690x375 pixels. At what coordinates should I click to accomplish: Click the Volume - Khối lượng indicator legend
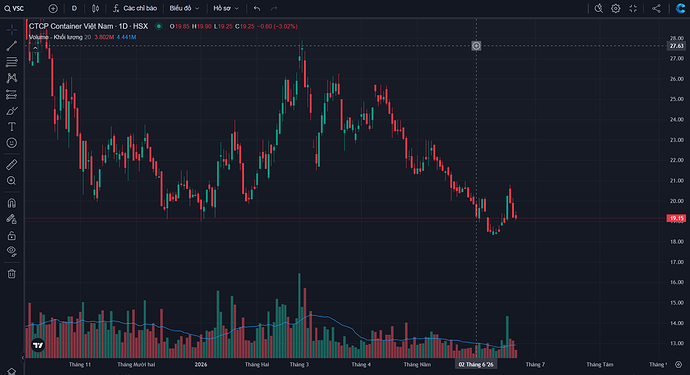(x=56, y=37)
